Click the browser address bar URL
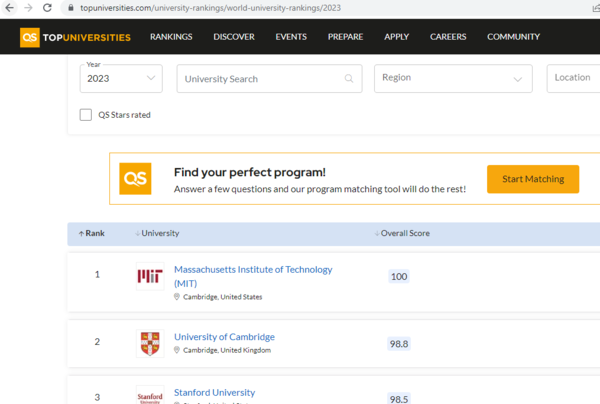The image size is (600, 404). click(210, 8)
